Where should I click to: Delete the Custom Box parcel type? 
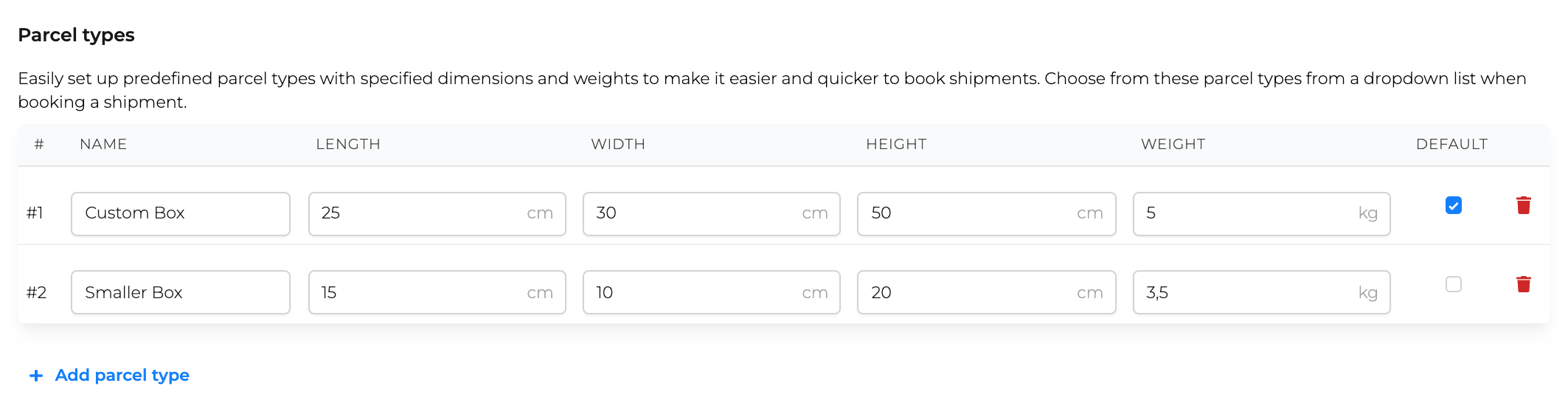[x=1523, y=205]
